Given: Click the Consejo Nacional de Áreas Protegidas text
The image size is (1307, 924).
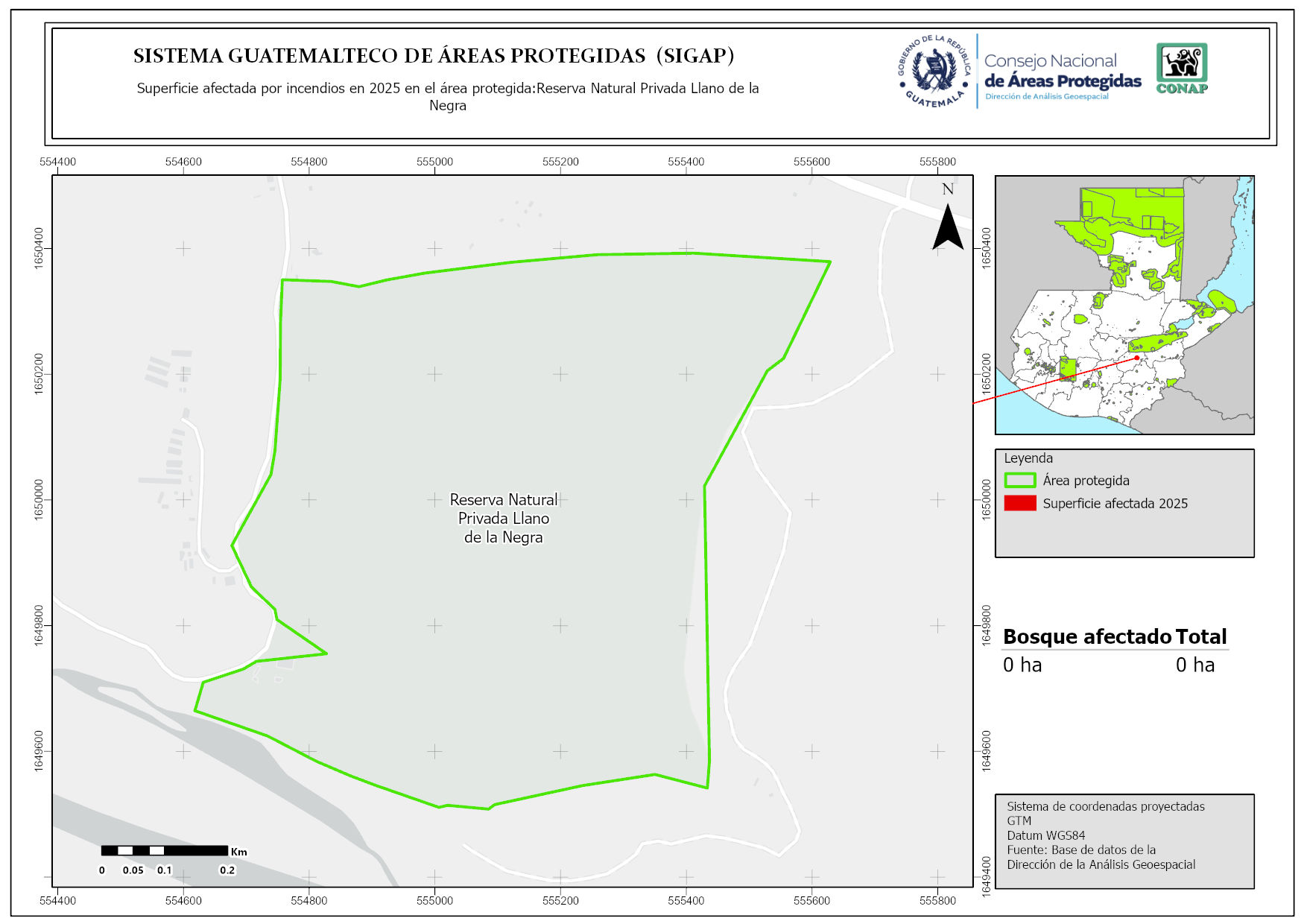Looking at the screenshot, I should [1062, 72].
